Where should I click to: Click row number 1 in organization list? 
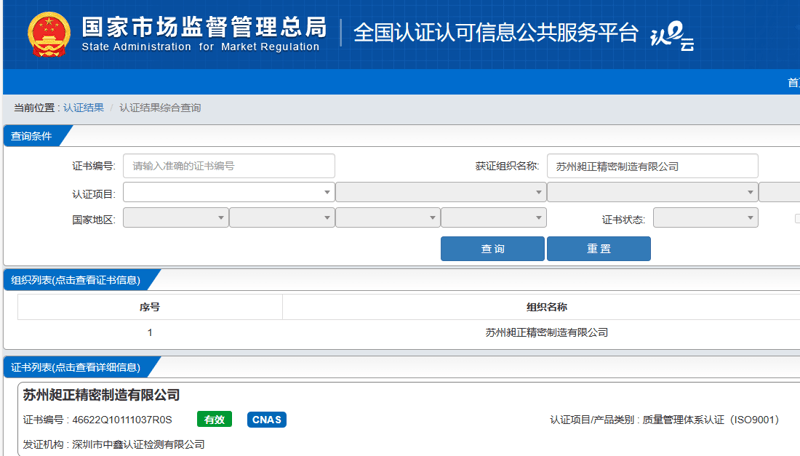click(x=149, y=333)
